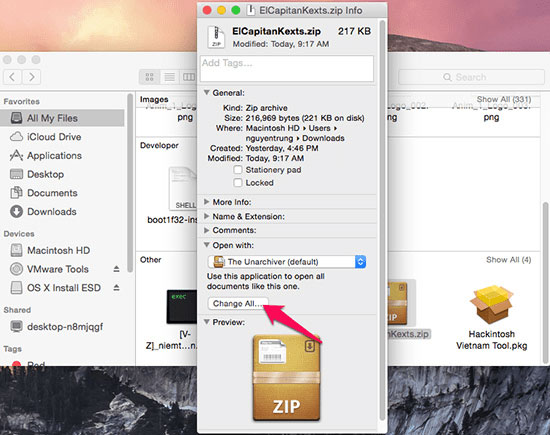Eject OS X Install ESD volume

point(116,288)
